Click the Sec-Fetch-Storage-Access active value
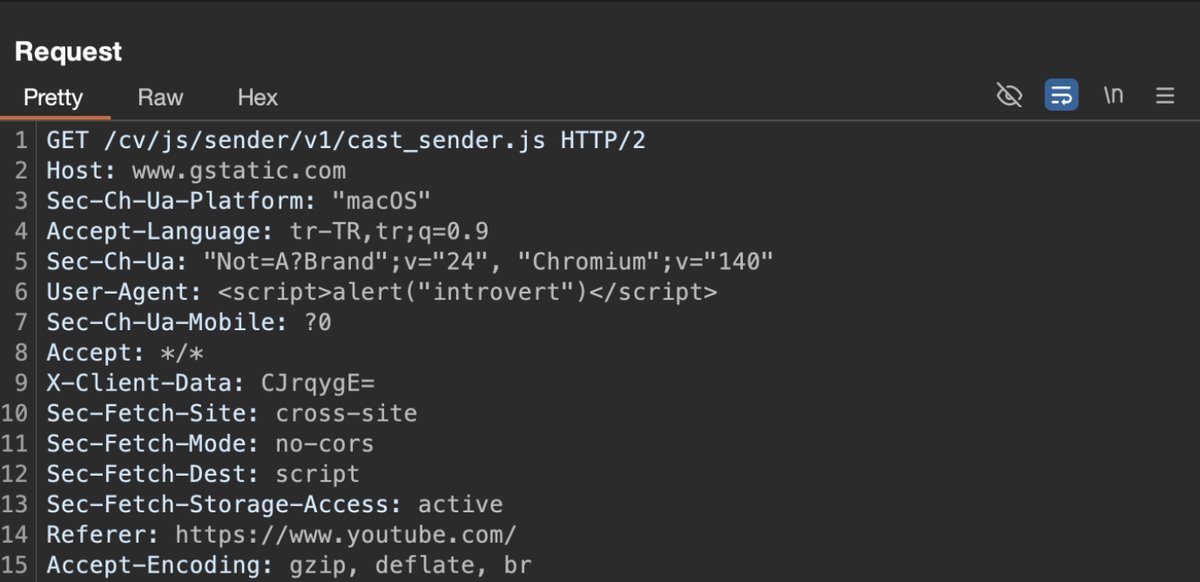The height and width of the screenshot is (582, 1200). 460,504
